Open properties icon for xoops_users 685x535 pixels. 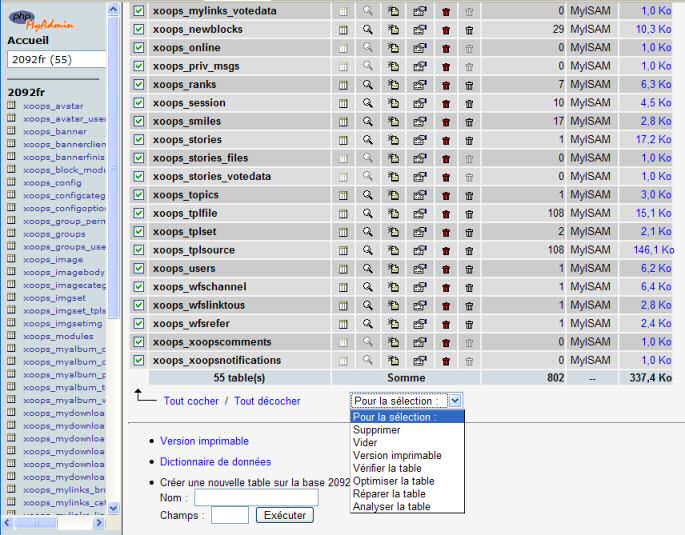(x=420, y=269)
